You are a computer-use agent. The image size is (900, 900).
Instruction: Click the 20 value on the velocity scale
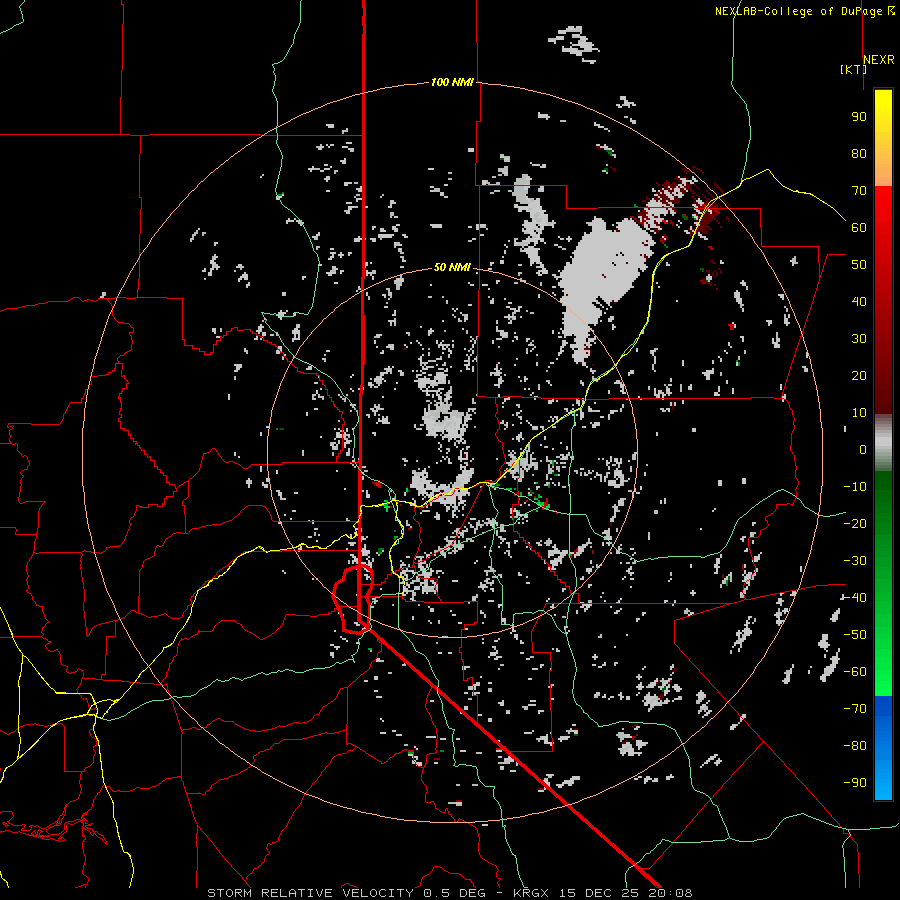859,376
